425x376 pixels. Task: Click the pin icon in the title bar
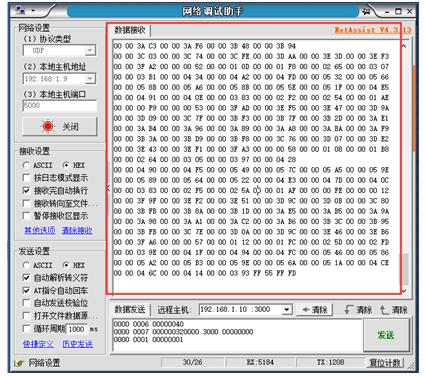coord(366,11)
